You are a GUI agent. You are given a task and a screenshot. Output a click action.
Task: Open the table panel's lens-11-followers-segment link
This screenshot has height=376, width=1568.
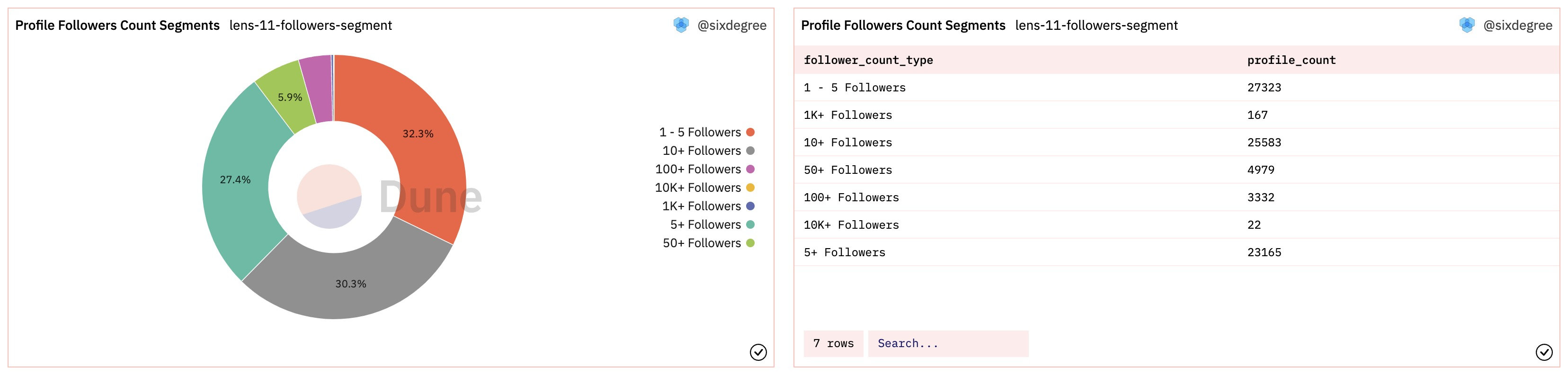1096,26
